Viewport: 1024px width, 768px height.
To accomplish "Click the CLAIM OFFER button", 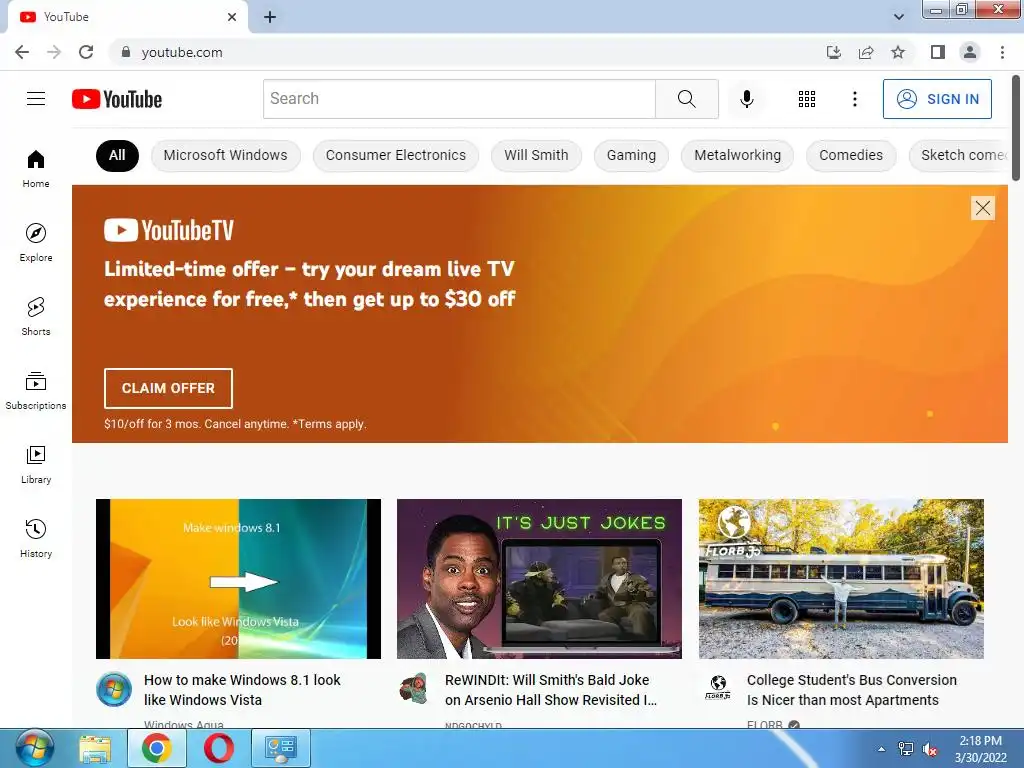I will pyautogui.click(x=168, y=388).
